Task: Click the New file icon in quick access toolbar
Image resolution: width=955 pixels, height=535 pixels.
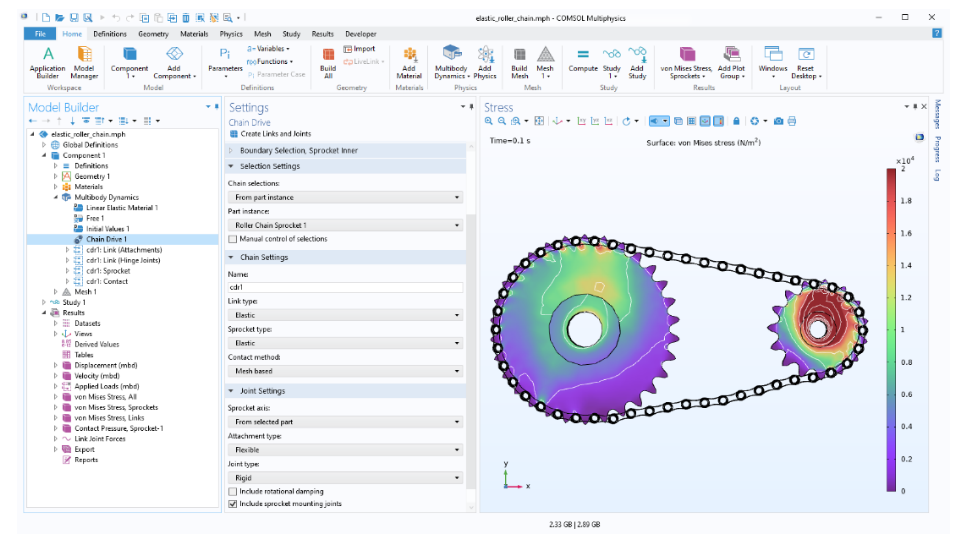Action: [x=46, y=18]
